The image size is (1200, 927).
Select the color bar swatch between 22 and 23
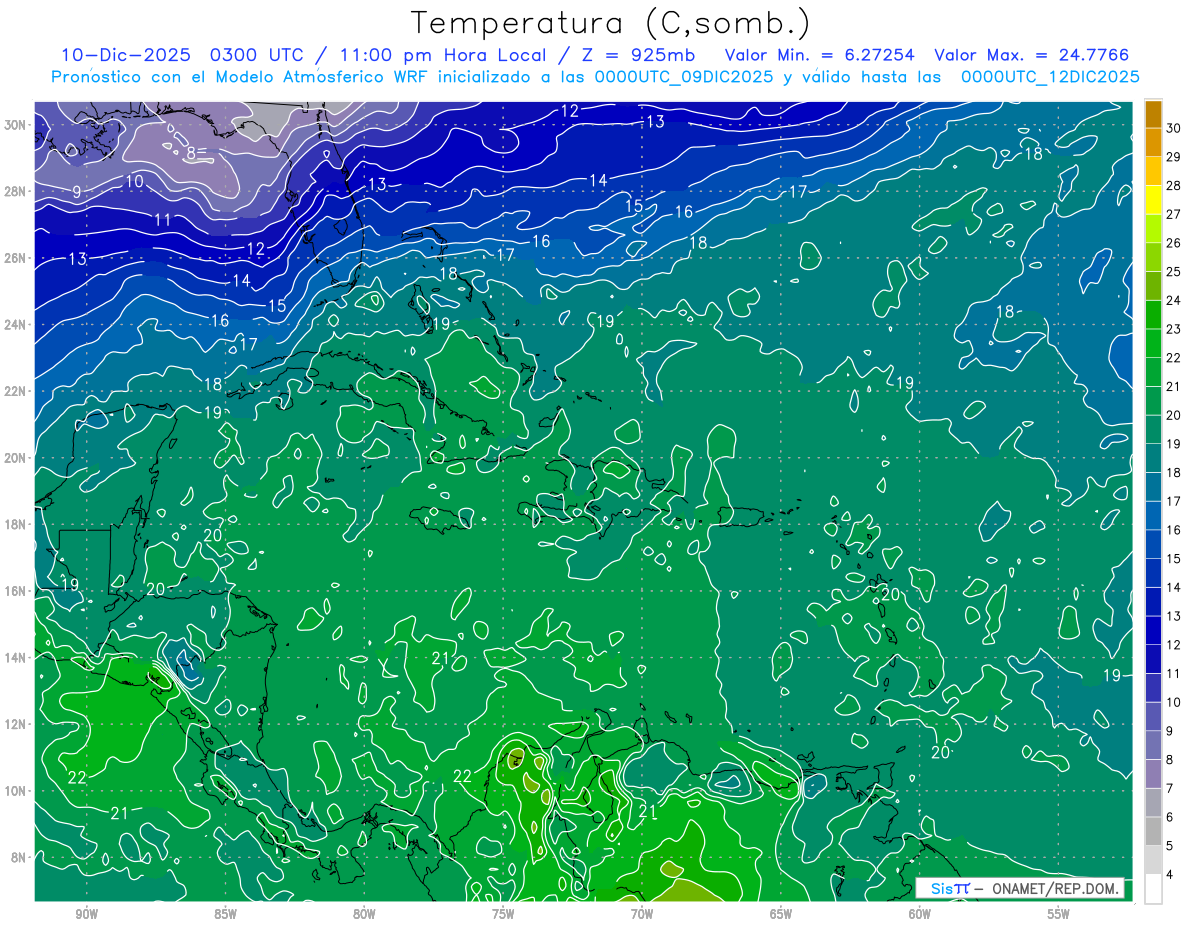click(1153, 344)
